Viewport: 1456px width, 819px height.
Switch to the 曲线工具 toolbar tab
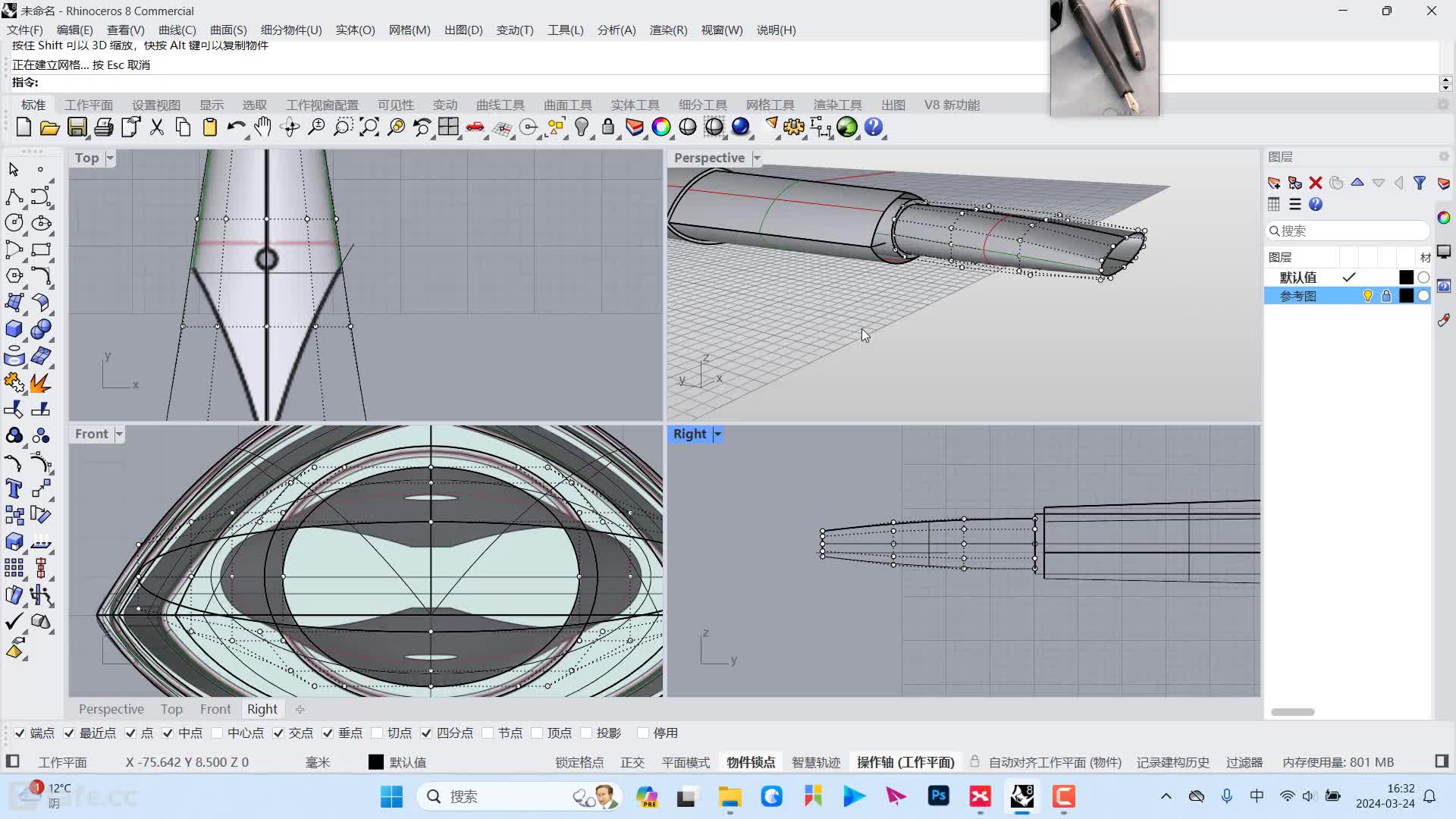[x=500, y=105]
